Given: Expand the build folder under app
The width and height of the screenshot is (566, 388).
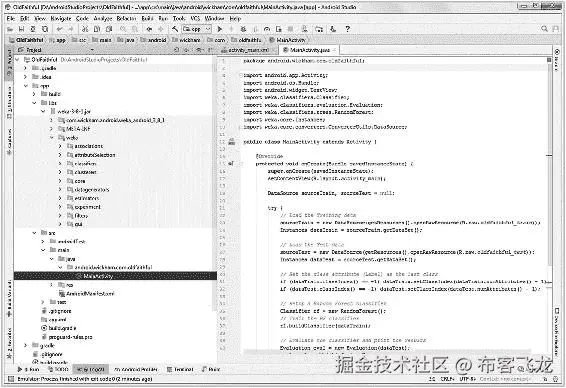Looking at the screenshot, I should coord(34,94).
